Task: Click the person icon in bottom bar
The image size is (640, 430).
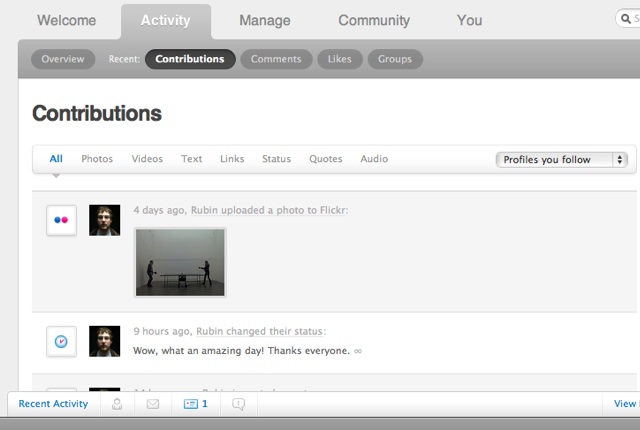Action: click(x=117, y=404)
